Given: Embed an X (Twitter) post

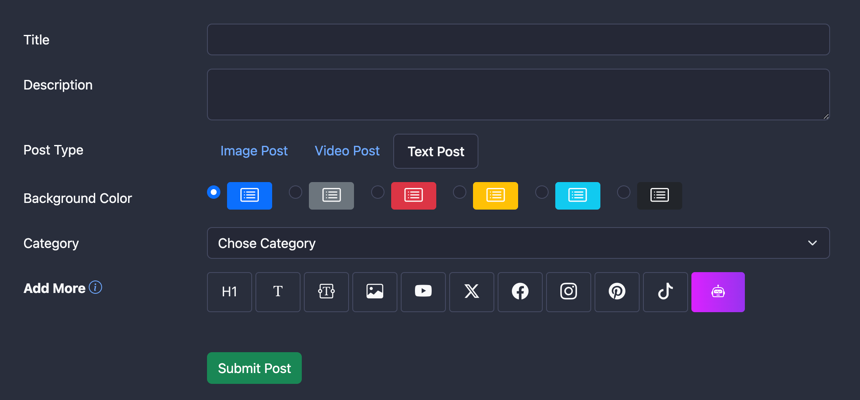Looking at the screenshot, I should (471, 292).
